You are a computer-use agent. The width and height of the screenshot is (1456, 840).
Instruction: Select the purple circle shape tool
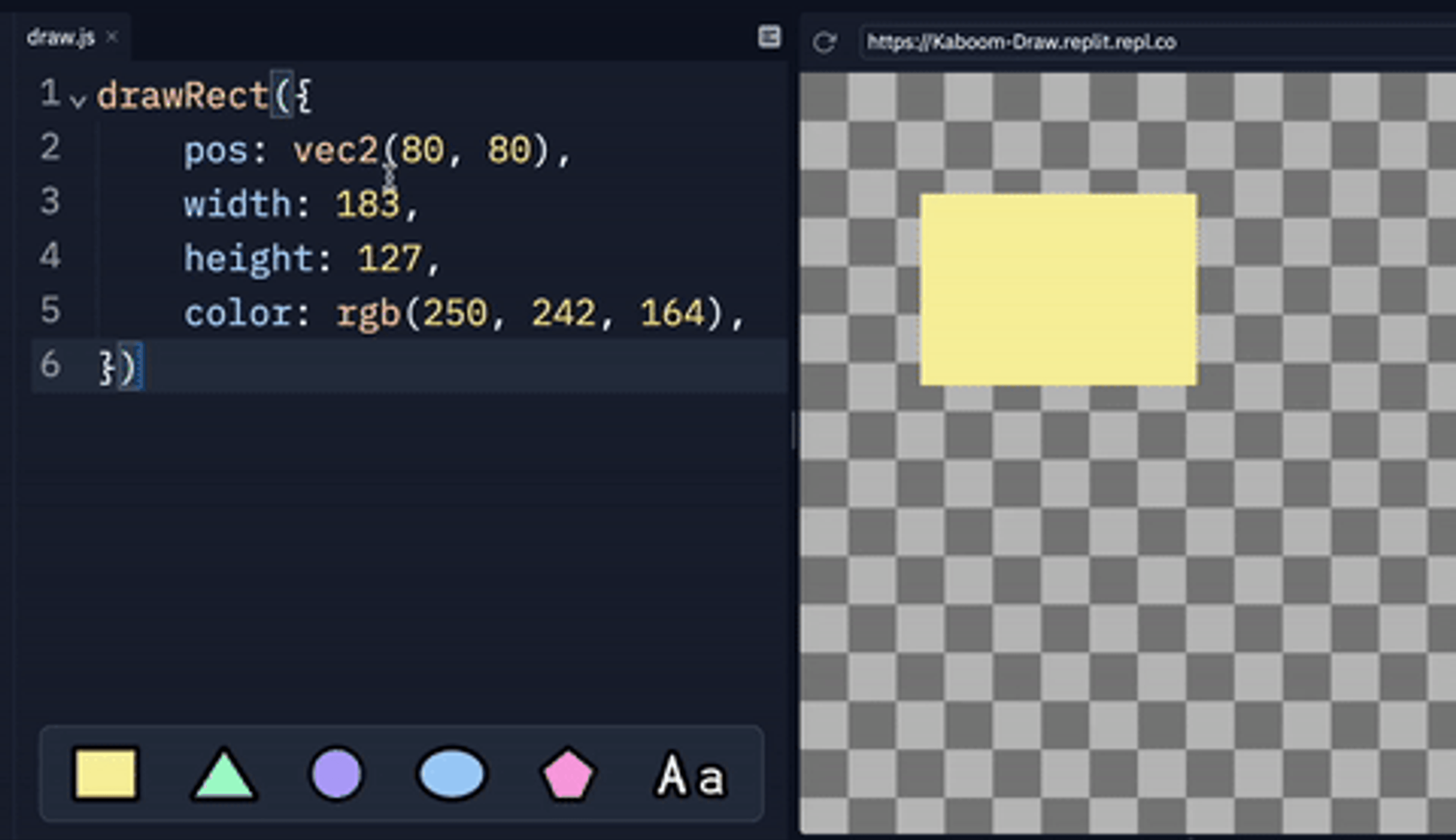336,774
